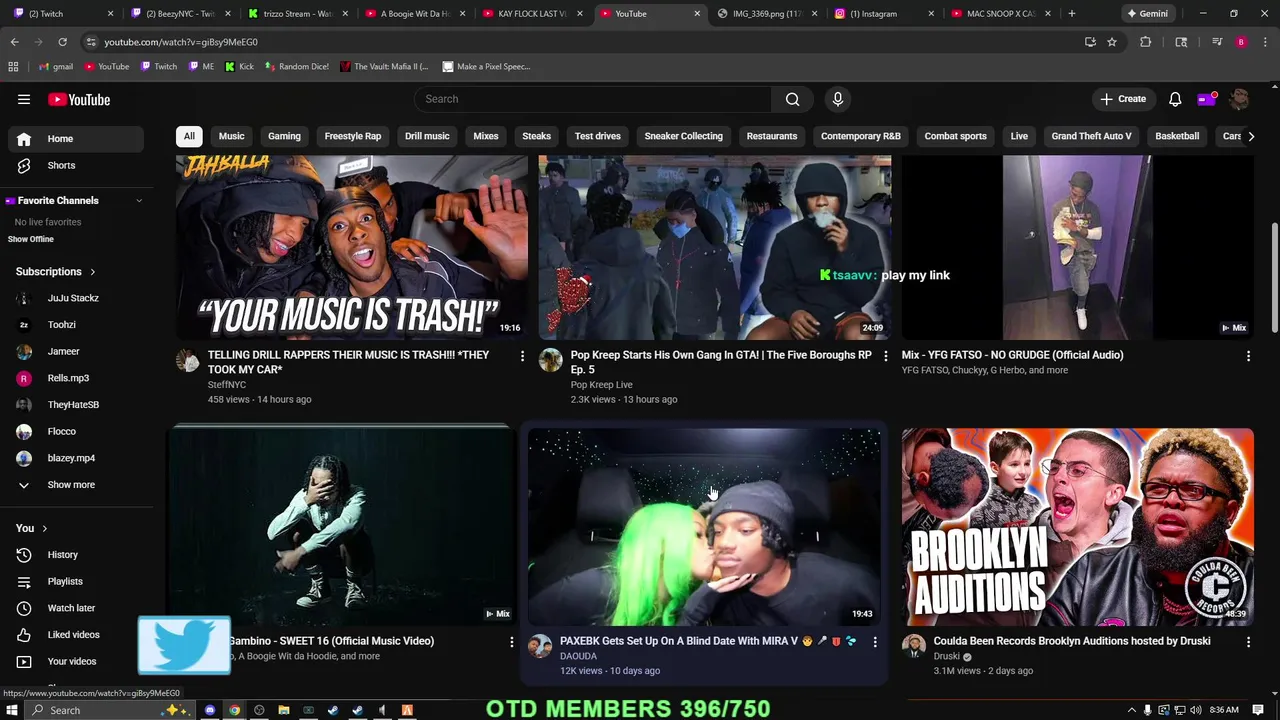Open PAXEBK blind date video thumbnail
Screen dimensions: 1280x720
pyautogui.click(x=704, y=527)
